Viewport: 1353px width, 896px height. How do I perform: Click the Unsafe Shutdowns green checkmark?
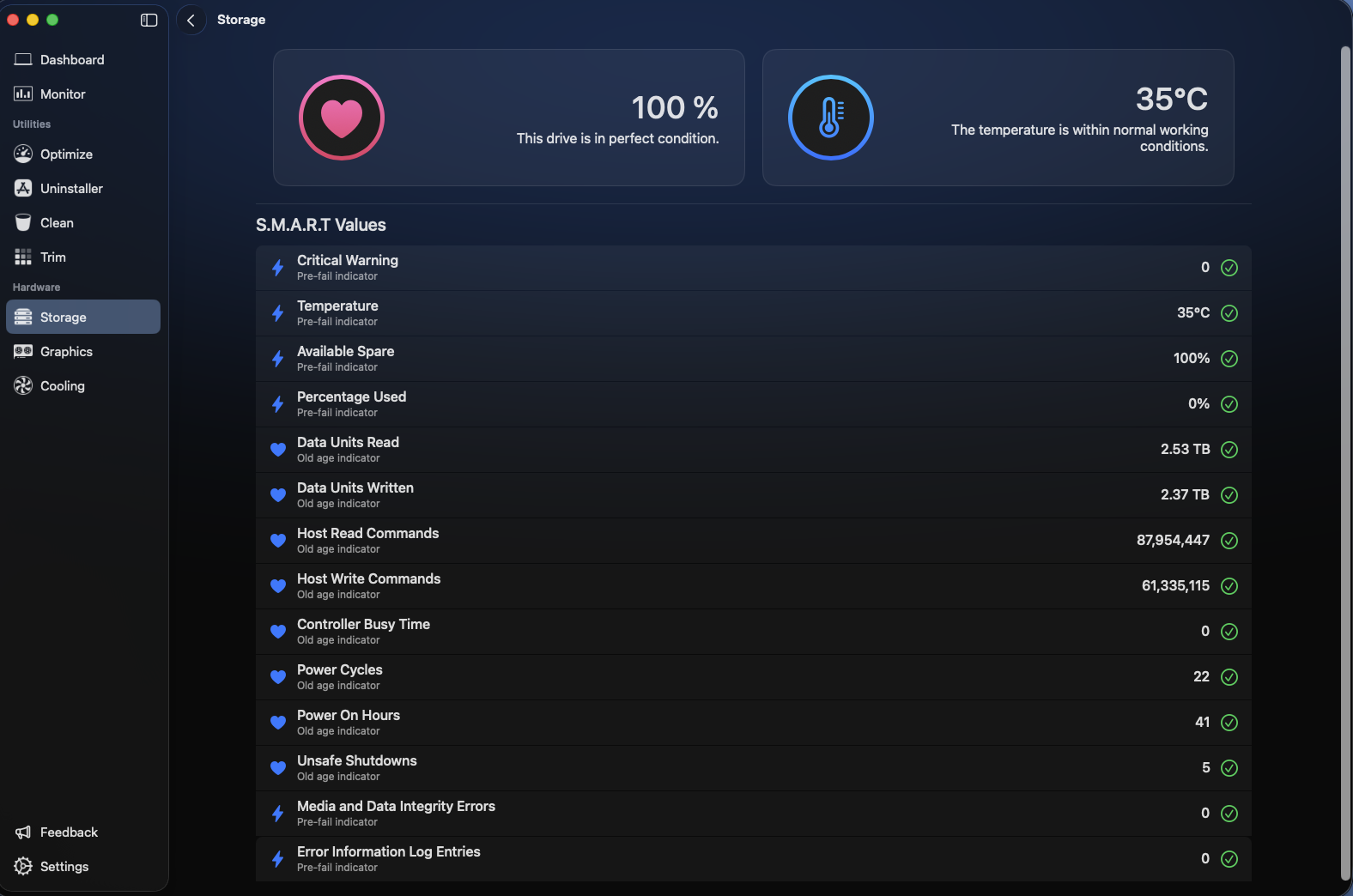pos(1229,768)
